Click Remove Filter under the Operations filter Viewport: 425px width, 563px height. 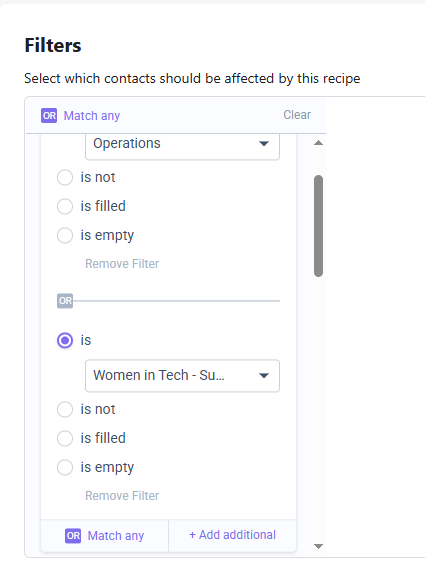tap(122, 264)
